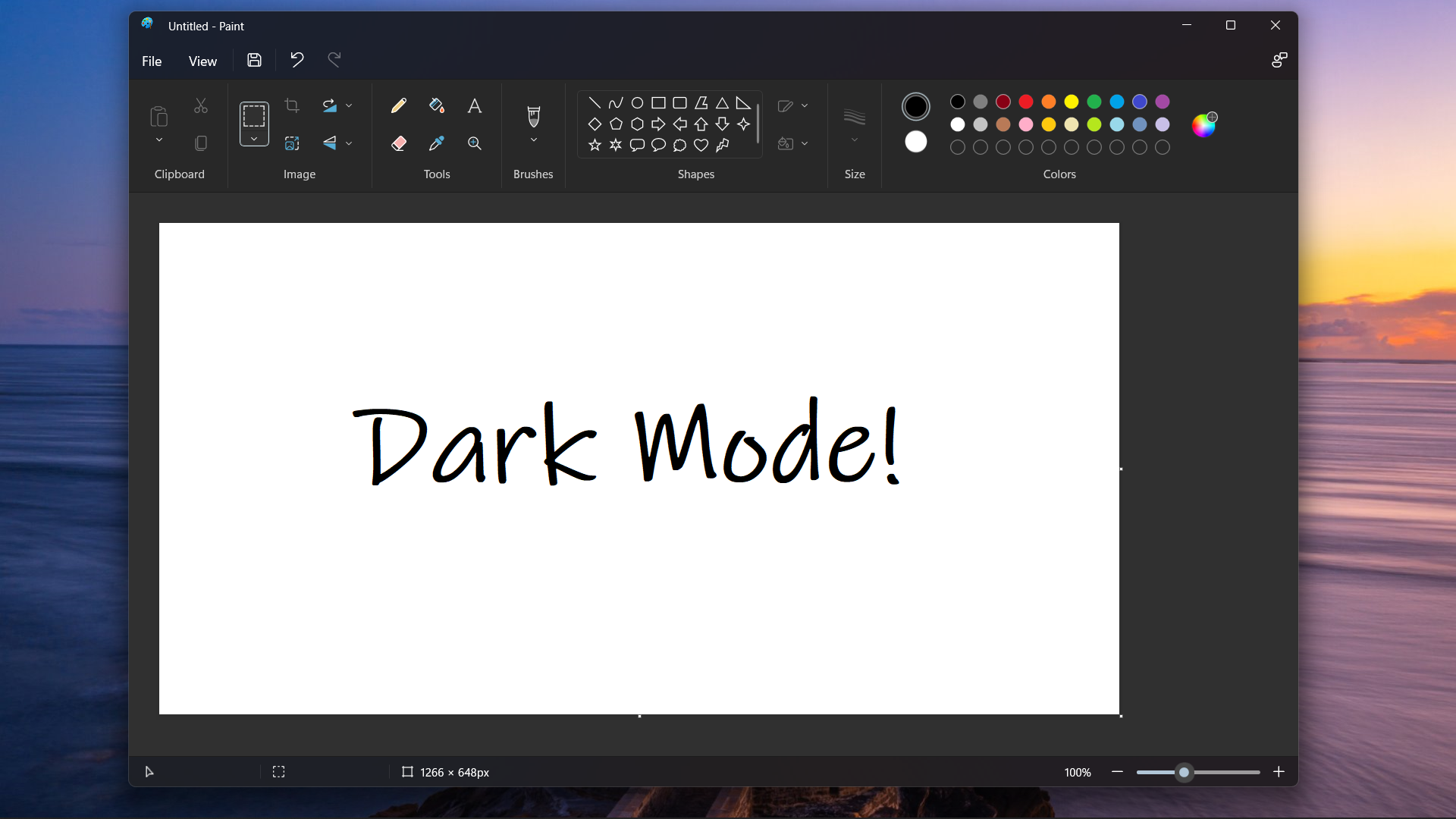Select the Eraser tool
1456x819 pixels.
399,143
